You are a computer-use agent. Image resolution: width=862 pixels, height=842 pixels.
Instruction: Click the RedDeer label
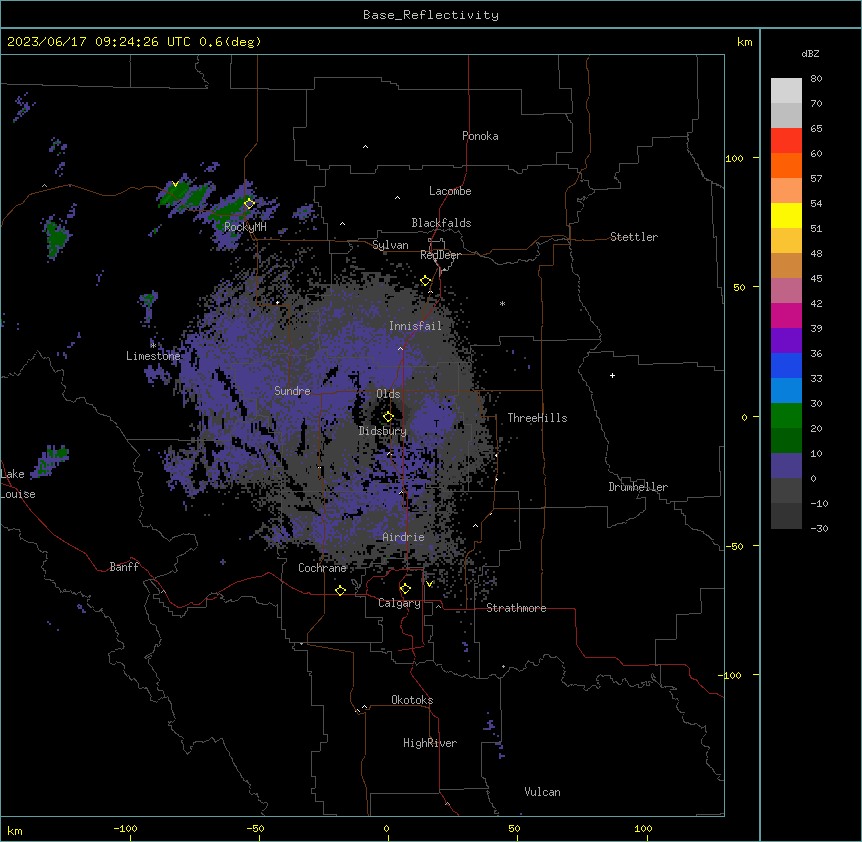coord(440,255)
